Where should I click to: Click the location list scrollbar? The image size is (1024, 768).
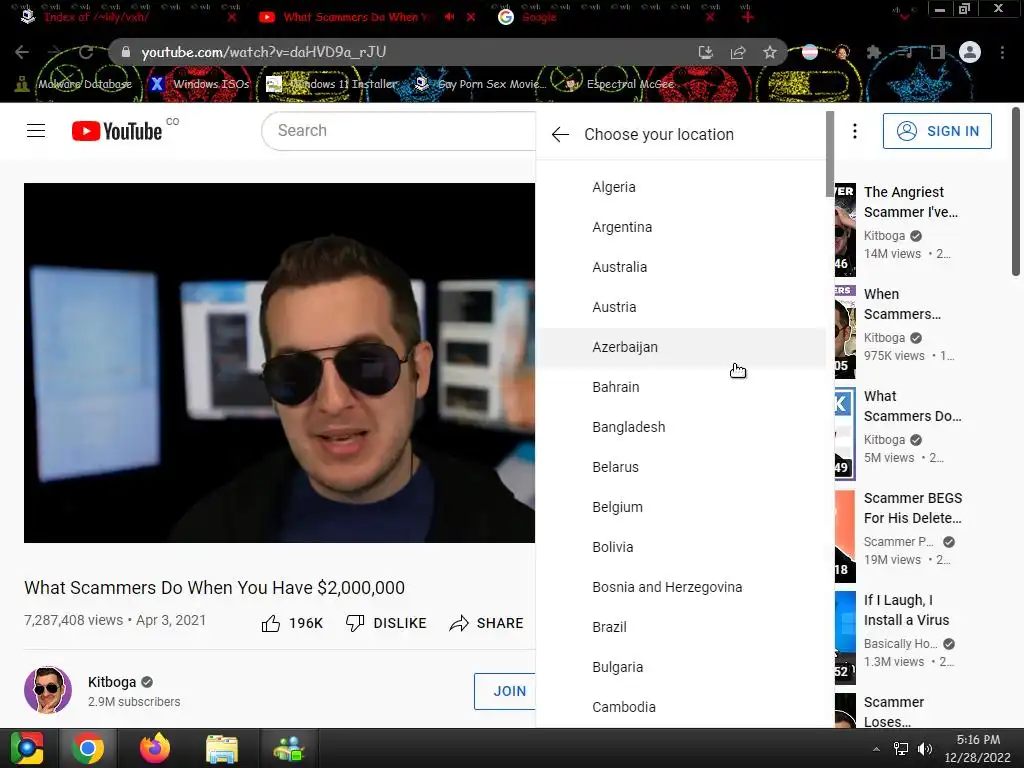[830, 154]
